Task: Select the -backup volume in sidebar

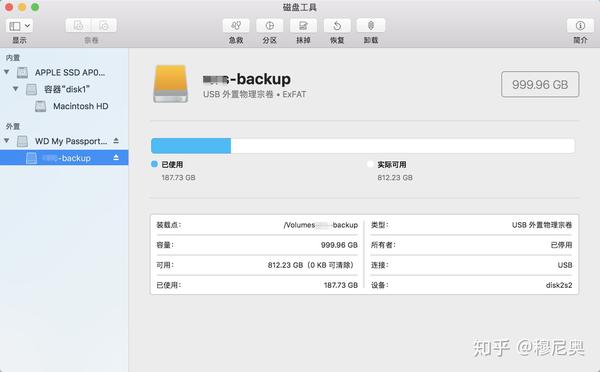Action: (x=64, y=158)
